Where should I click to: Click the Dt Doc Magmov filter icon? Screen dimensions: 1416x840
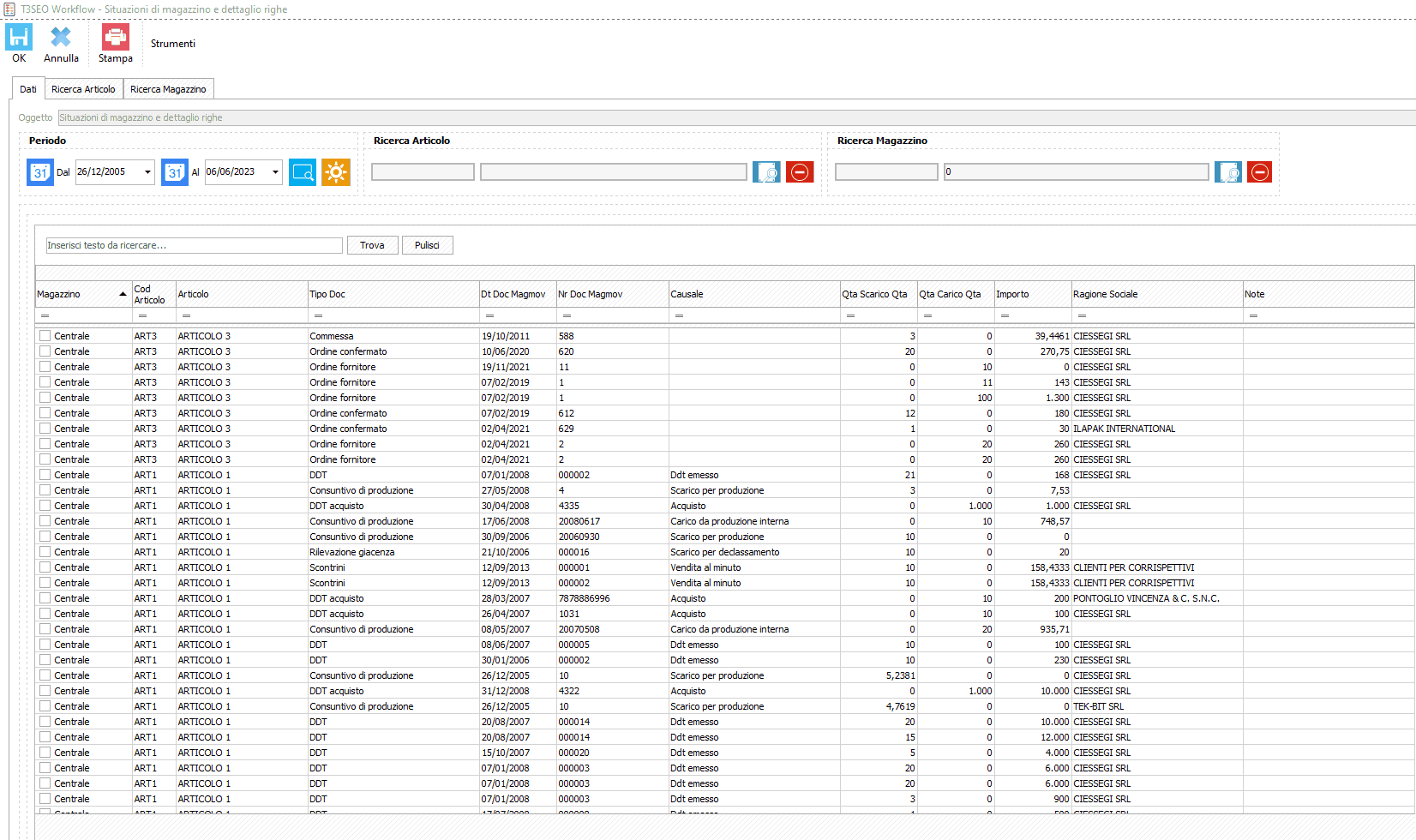point(489,316)
